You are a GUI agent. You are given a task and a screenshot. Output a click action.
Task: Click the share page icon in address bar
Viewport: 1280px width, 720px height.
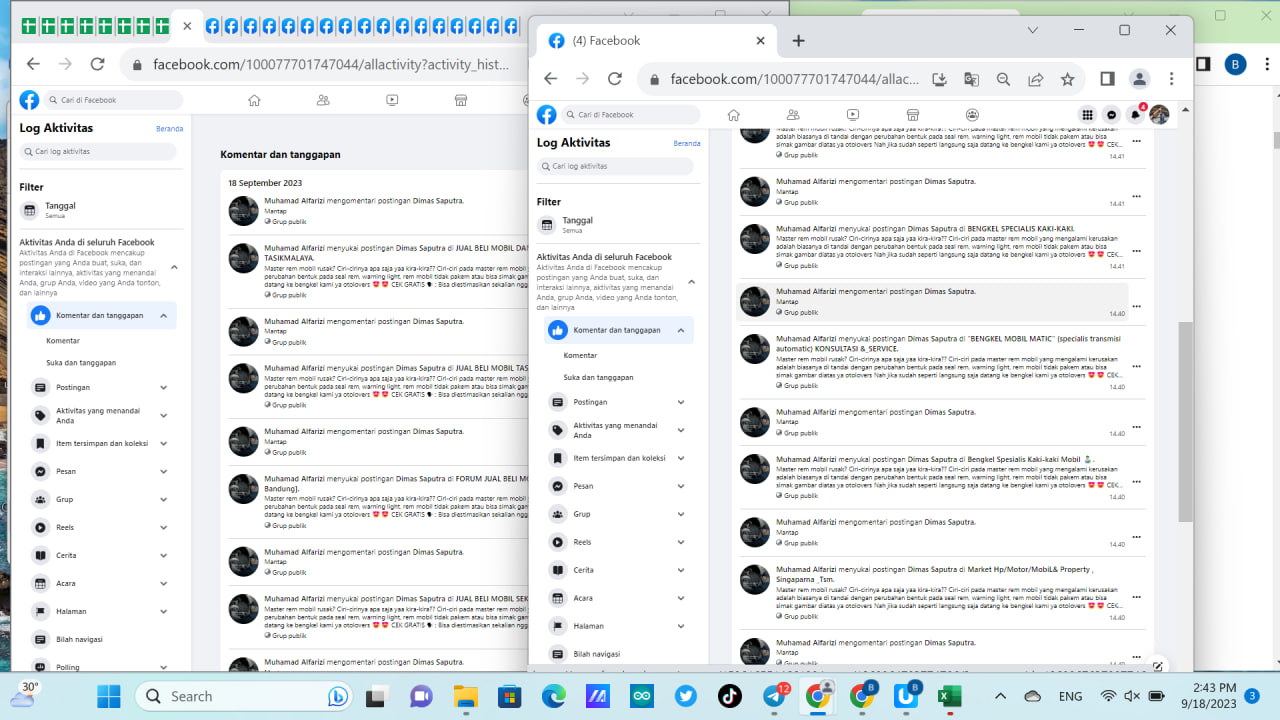[x=1035, y=79]
